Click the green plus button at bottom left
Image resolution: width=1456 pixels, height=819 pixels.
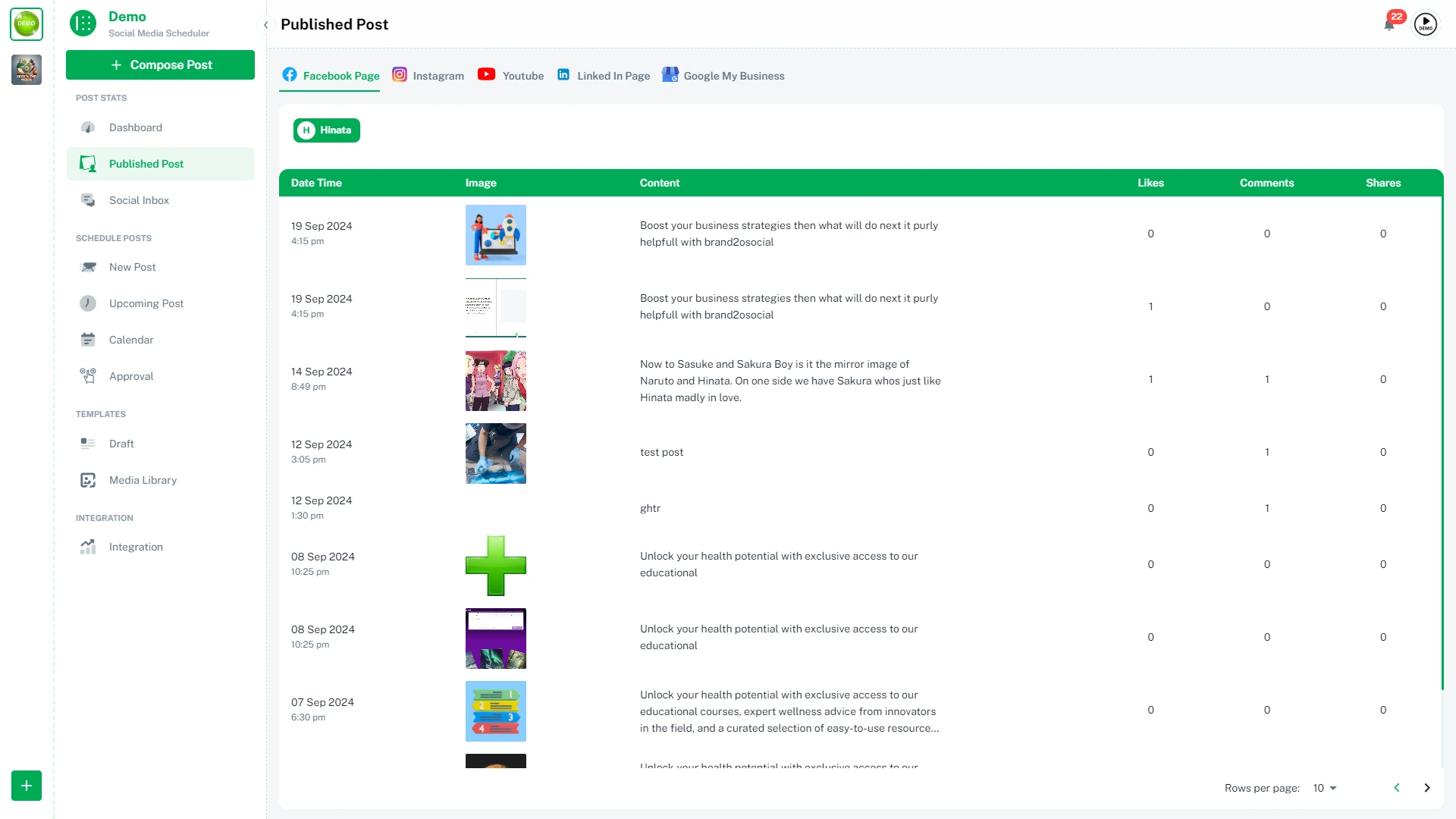click(27, 786)
